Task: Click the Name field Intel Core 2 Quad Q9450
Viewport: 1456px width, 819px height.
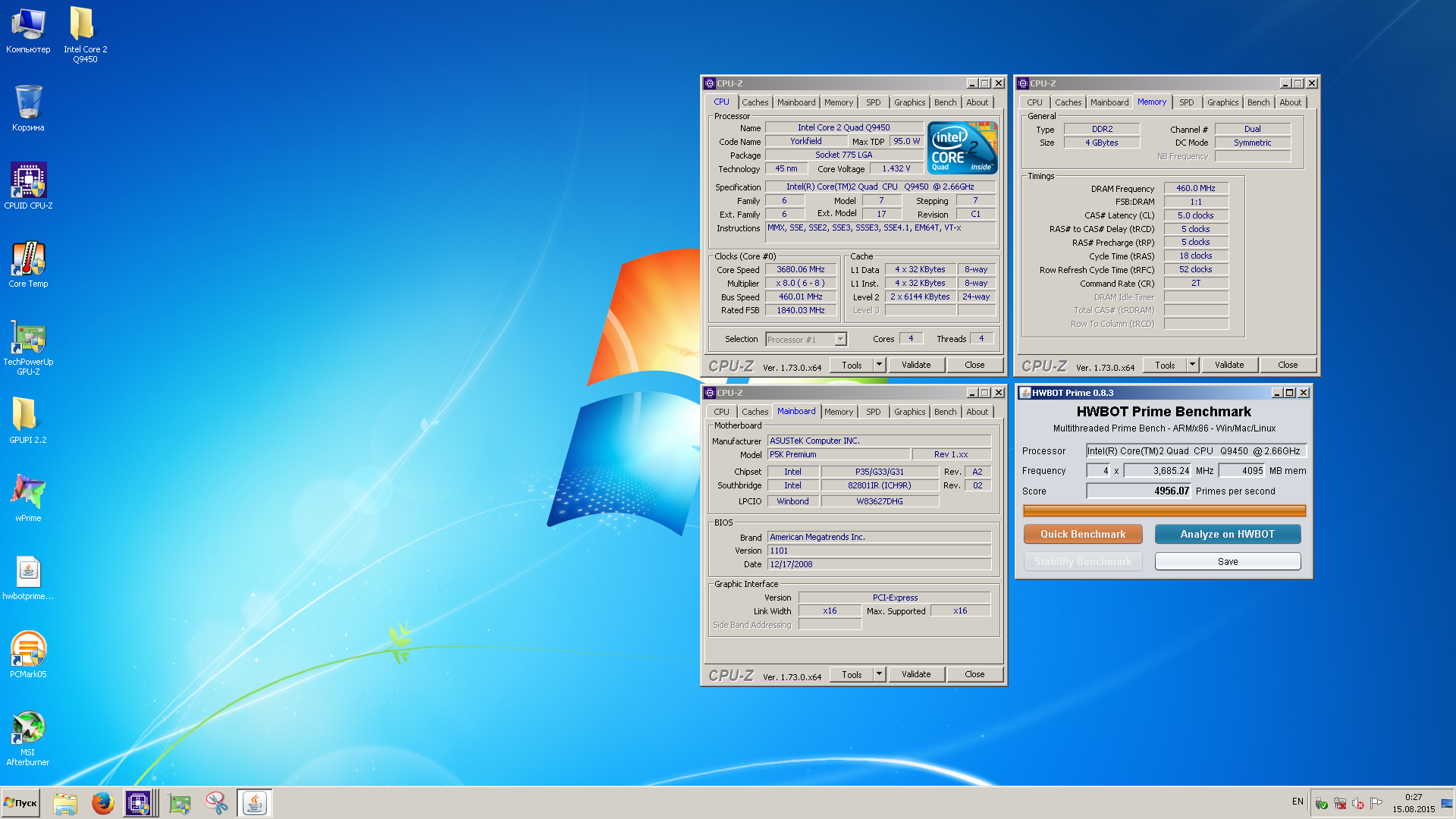Action: click(844, 127)
